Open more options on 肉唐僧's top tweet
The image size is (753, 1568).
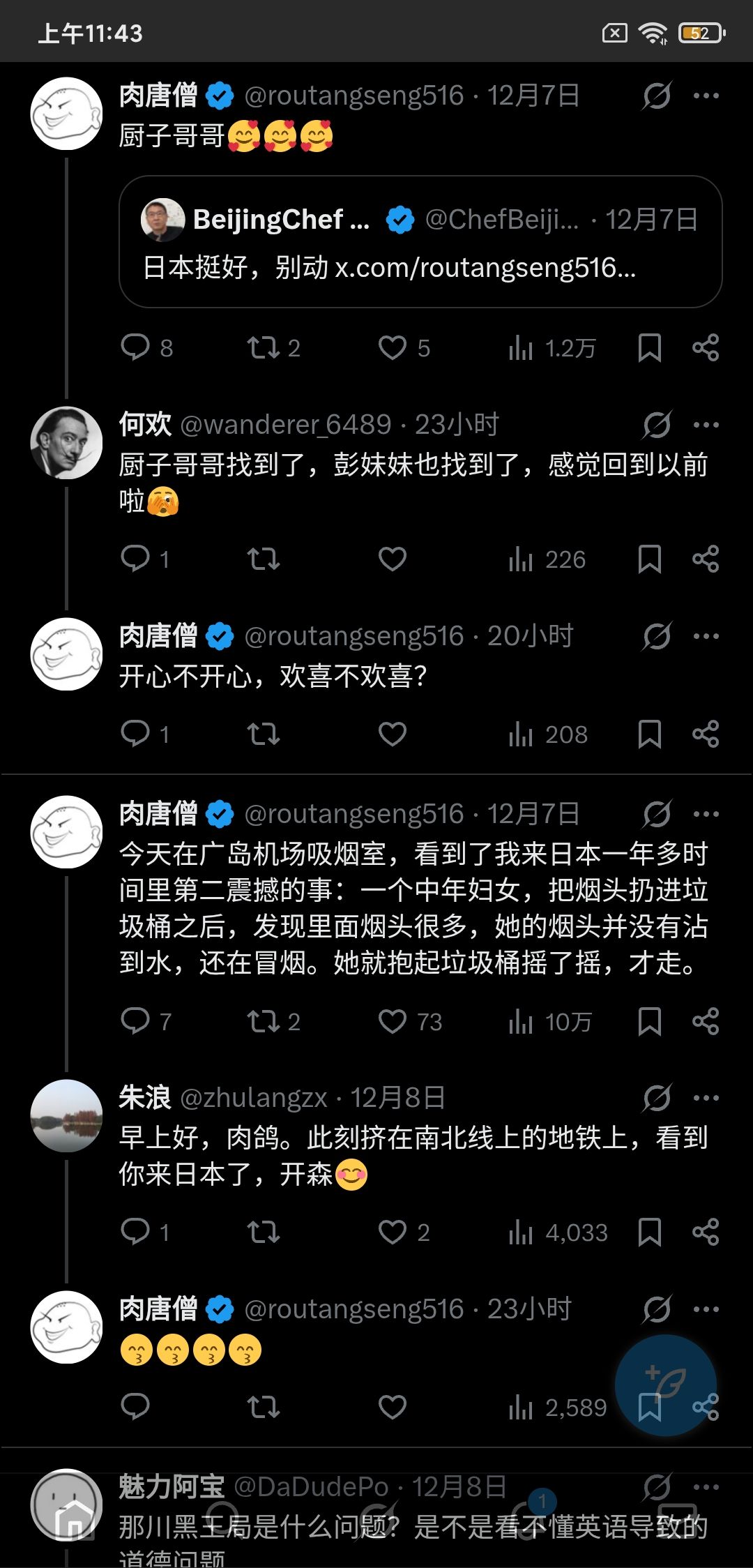click(x=706, y=96)
